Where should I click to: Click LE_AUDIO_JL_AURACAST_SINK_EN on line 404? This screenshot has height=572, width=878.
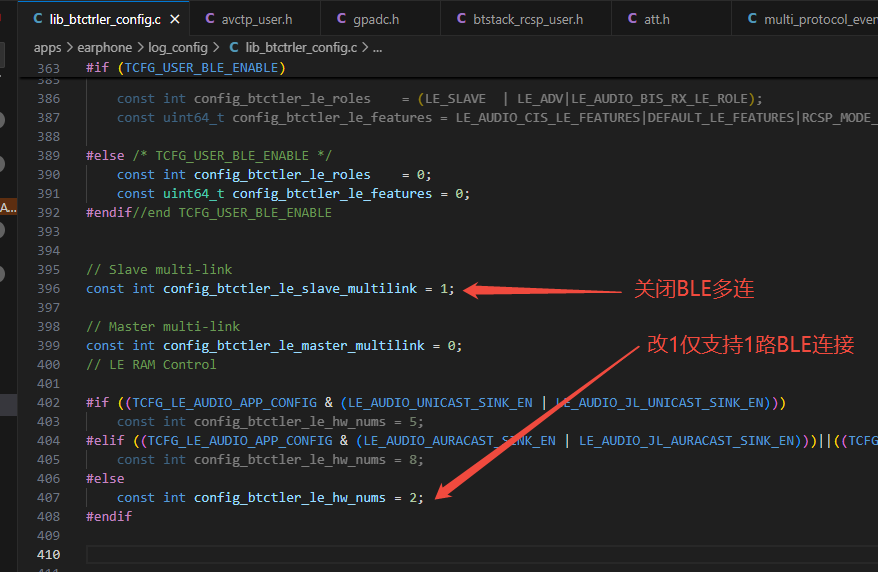[x=686, y=441]
